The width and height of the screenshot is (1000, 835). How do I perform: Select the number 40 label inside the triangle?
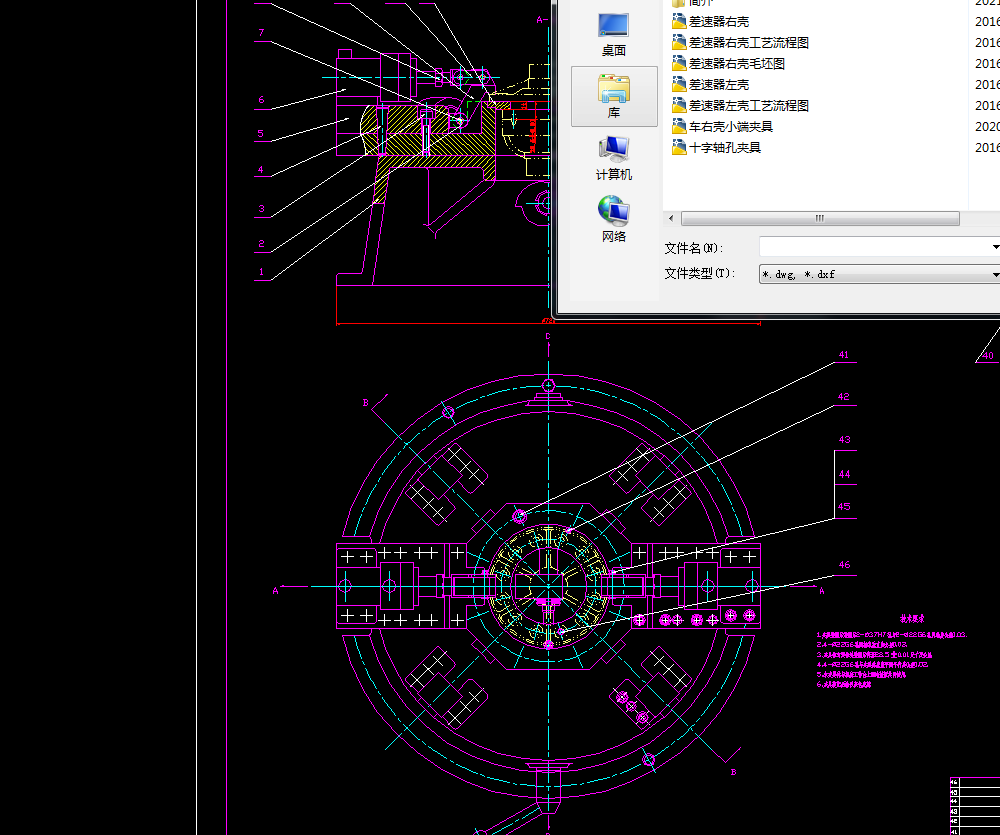[x=988, y=356]
